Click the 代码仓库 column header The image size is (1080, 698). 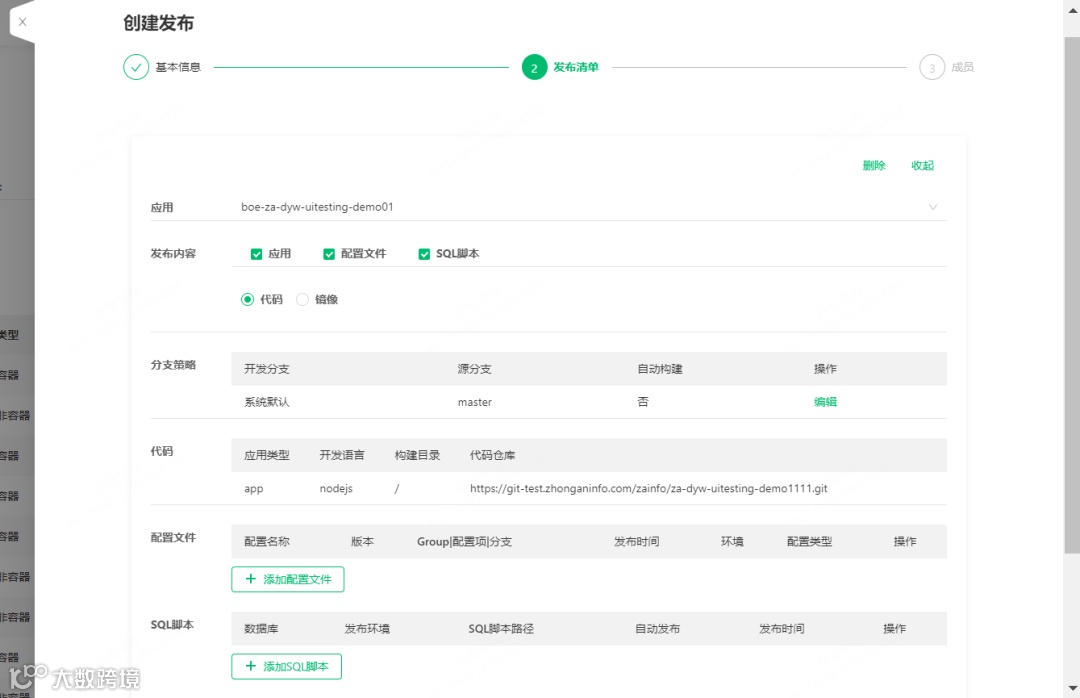click(492, 455)
